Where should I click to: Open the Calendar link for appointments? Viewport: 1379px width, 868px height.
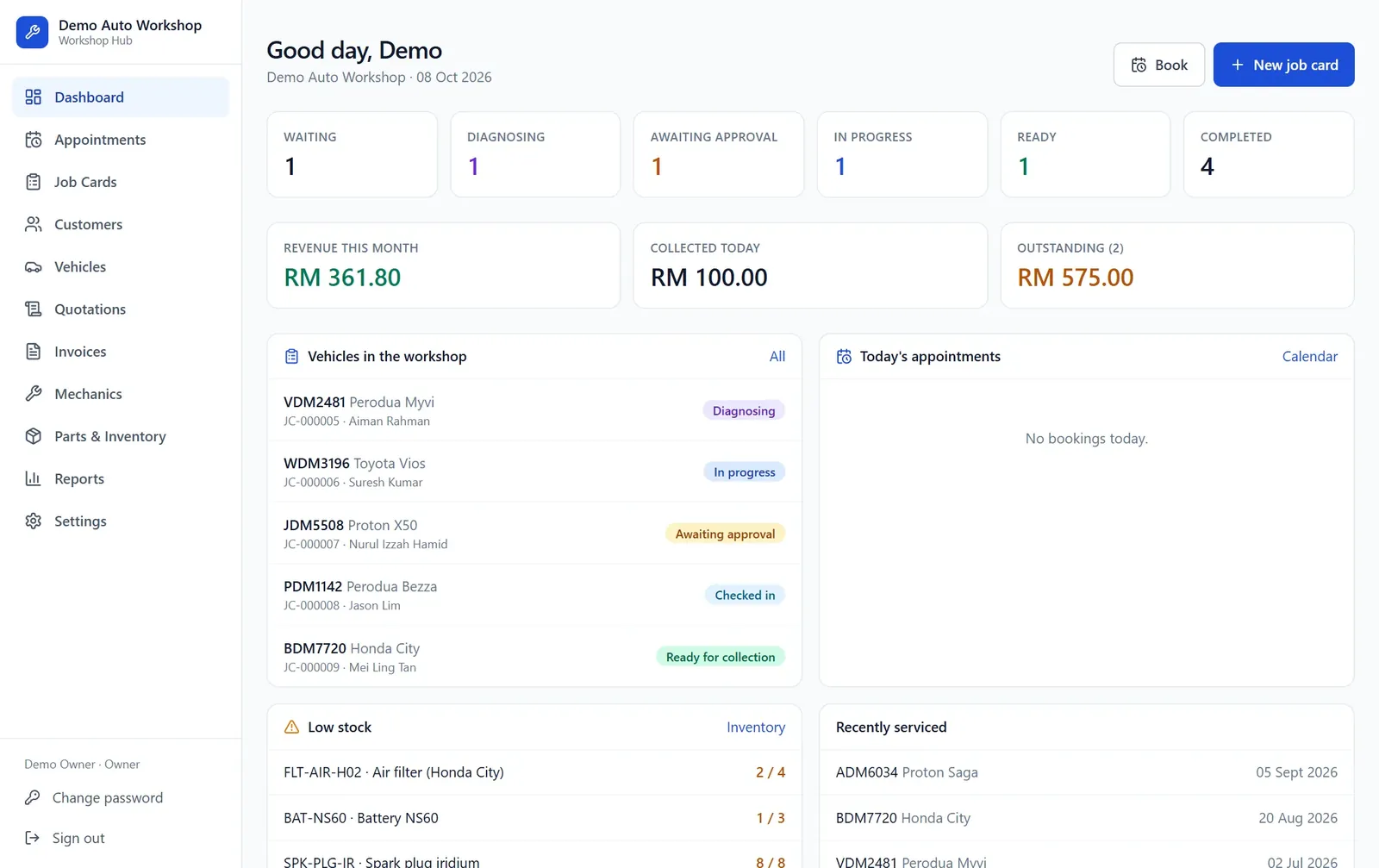[x=1309, y=357]
